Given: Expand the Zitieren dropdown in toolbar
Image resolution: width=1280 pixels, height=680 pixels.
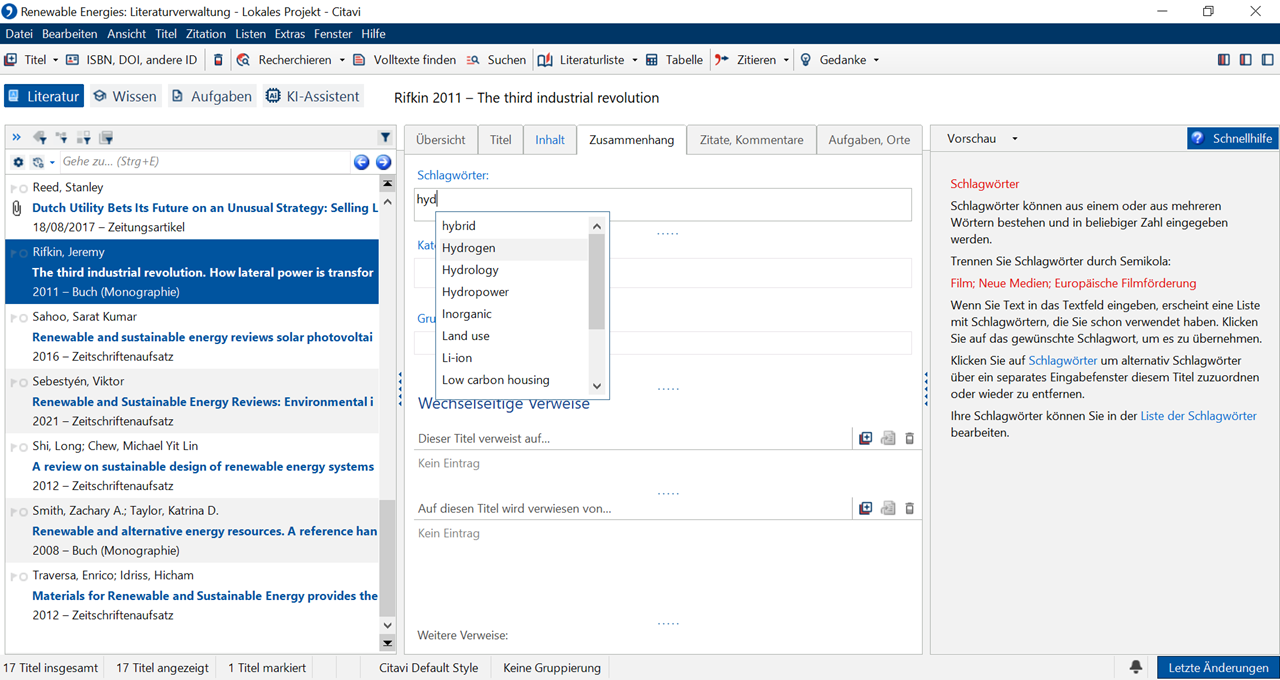Looking at the screenshot, I should [786, 60].
